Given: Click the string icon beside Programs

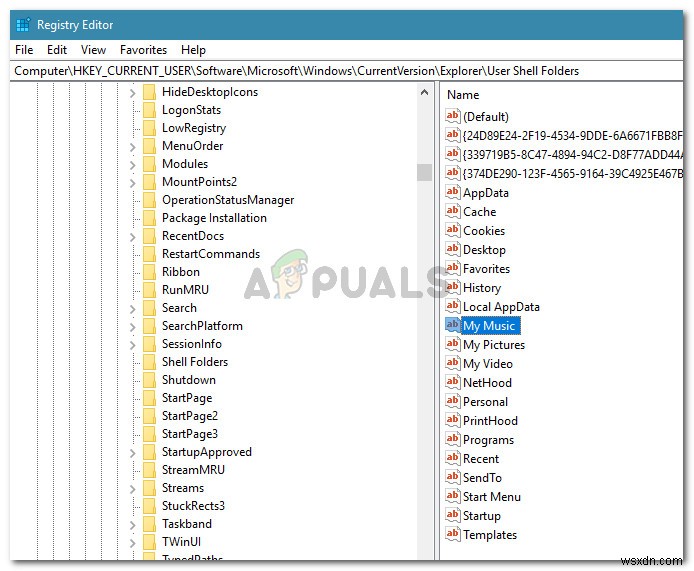Looking at the screenshot, I should coord(452,440).
